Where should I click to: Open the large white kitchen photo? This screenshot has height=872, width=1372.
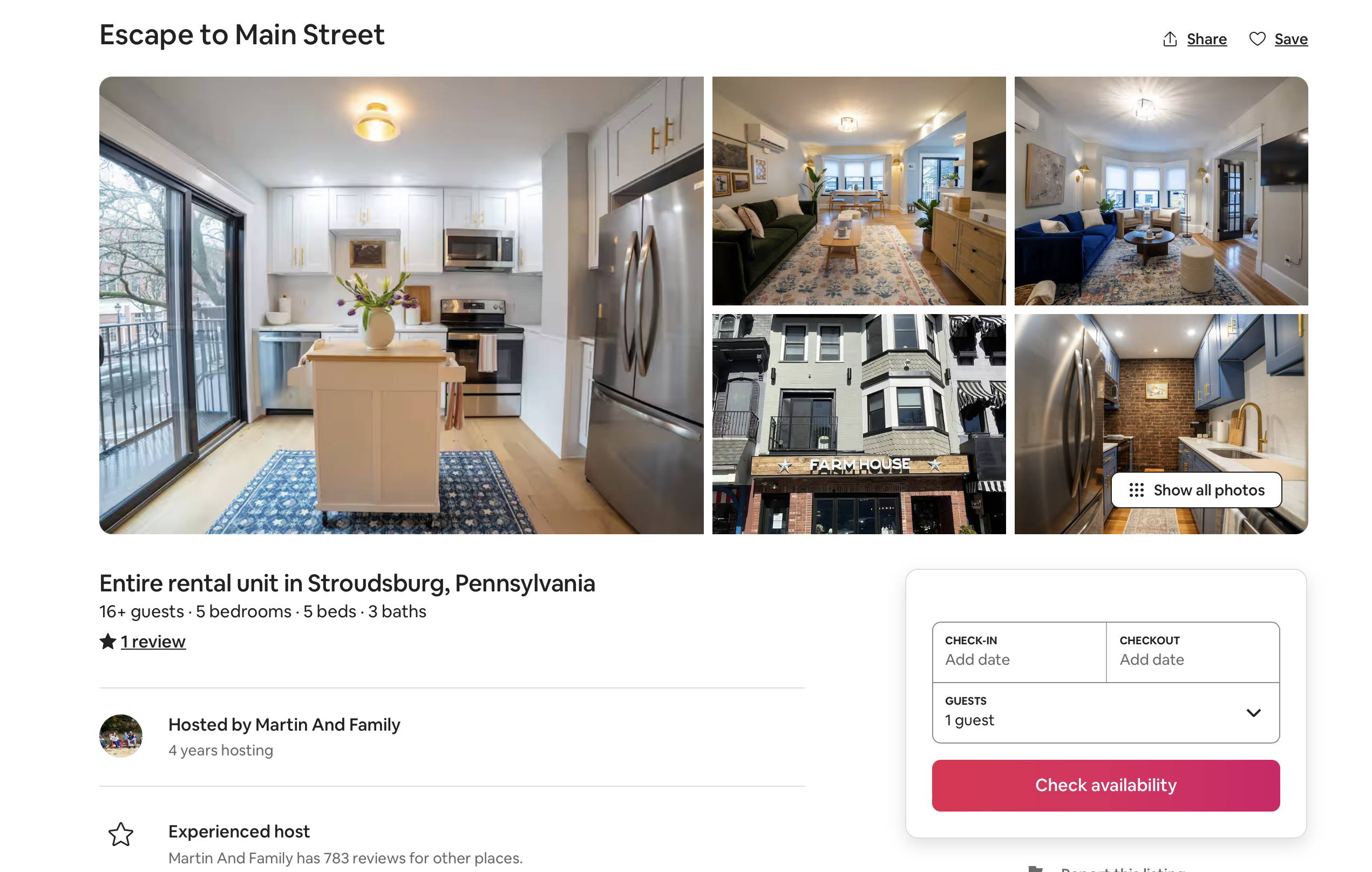tap(401, 305)
